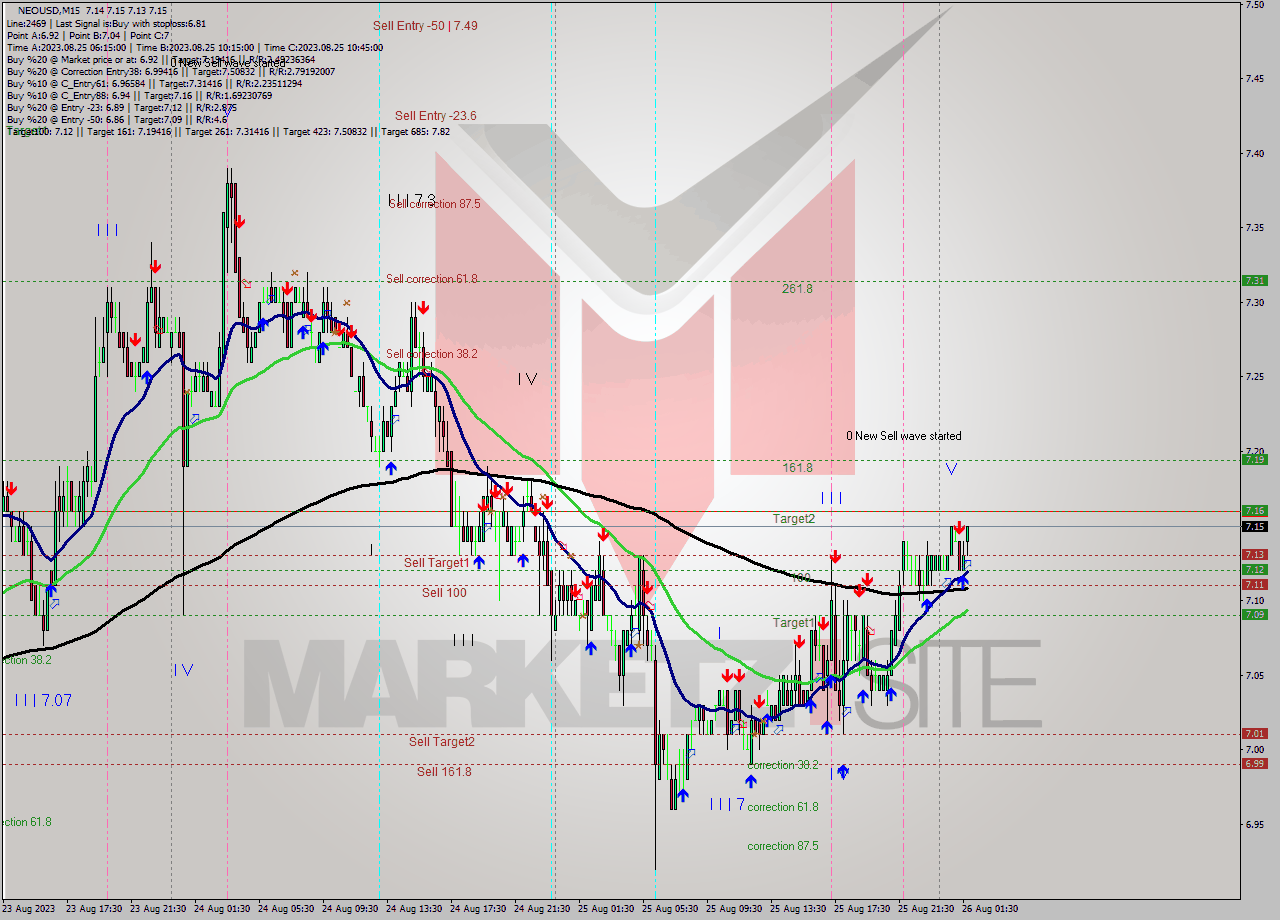
Task: Select the 'Sell Entry -23.6' label
Action: point(435,116)
